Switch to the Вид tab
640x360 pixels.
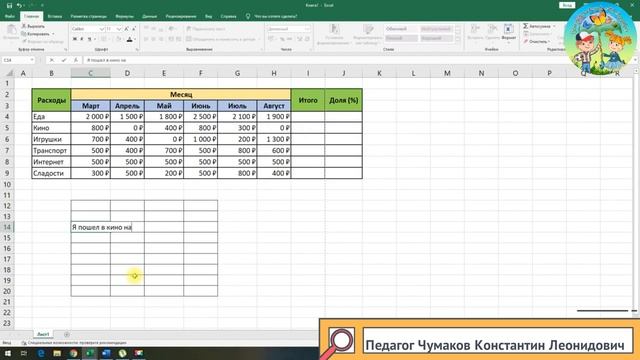point(209,16)
